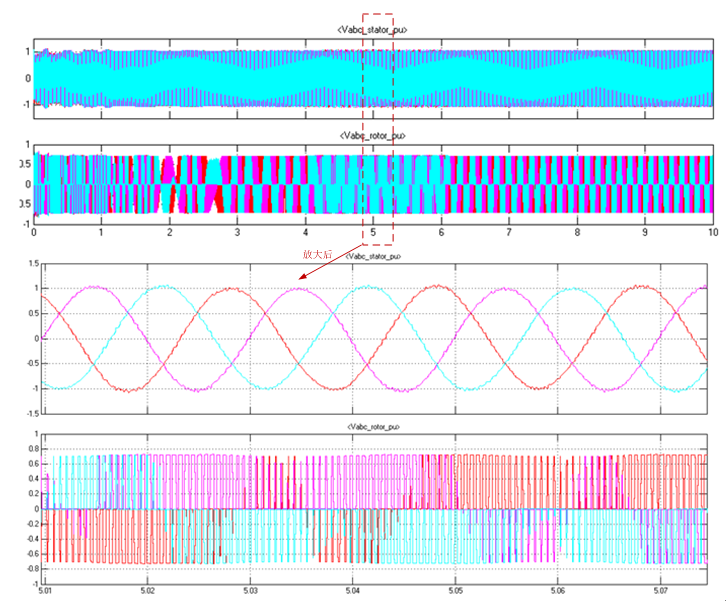Click the -0.2 y-axis label of the zoomed rotor plot
This screenshot has width=726, height=608.
click(x=33, y=524)
